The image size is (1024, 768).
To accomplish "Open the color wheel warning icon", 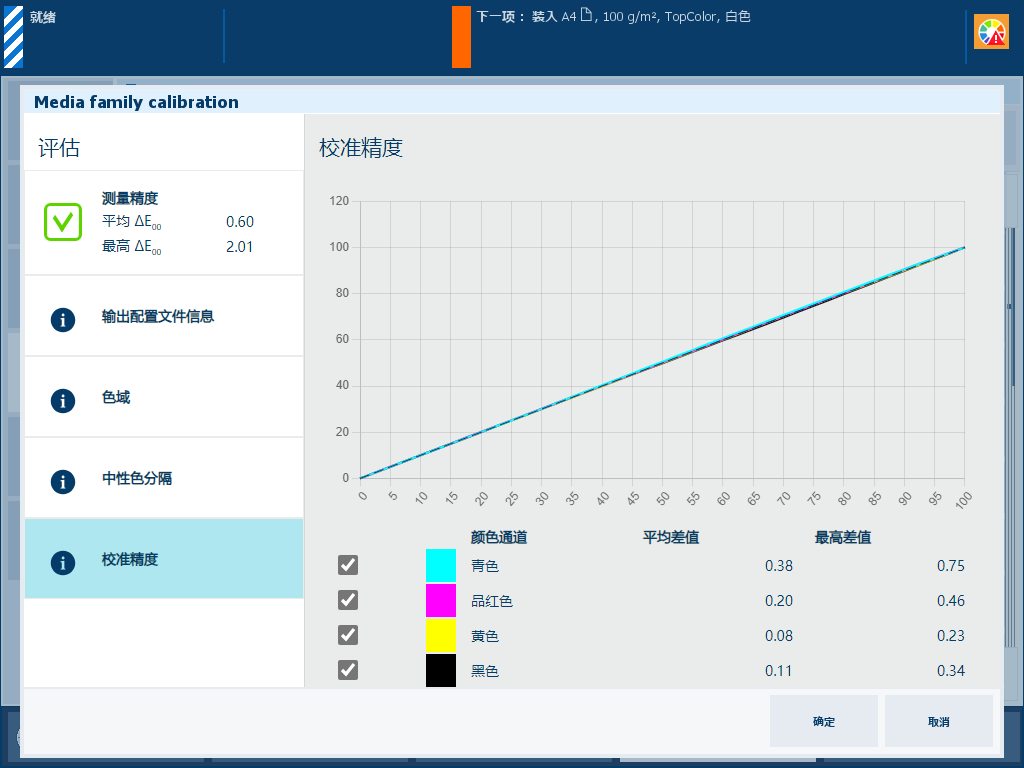I will (x=991, y=32).
